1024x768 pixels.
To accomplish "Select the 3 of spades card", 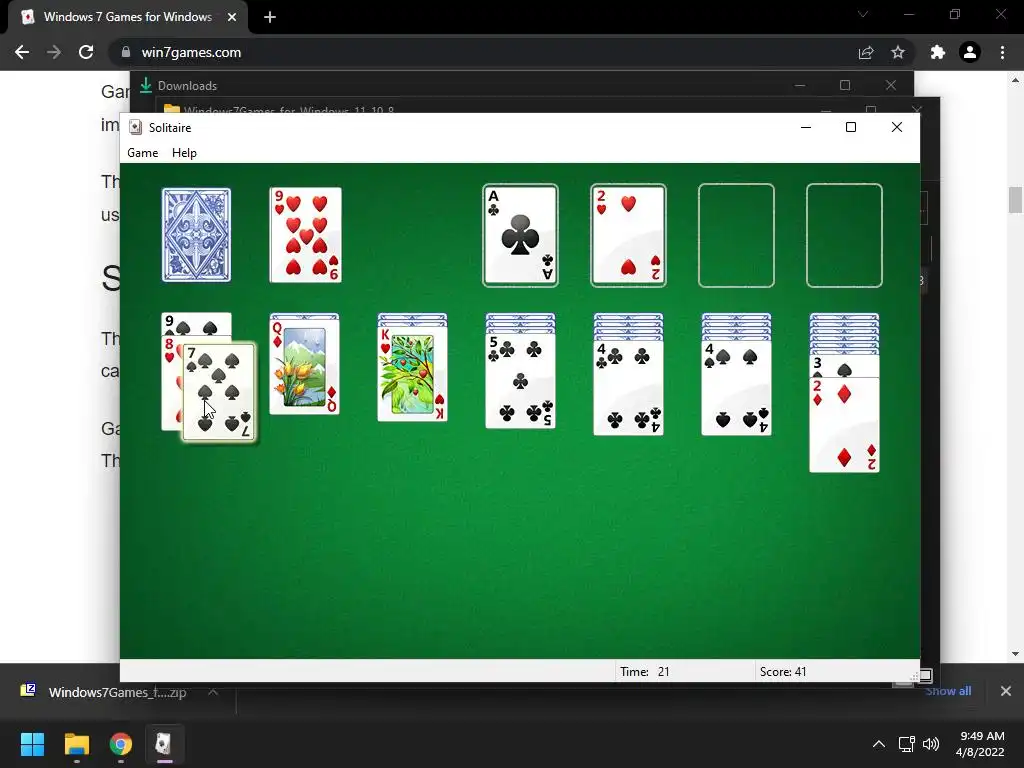I will pyautogui.click(x=844, y=366).
